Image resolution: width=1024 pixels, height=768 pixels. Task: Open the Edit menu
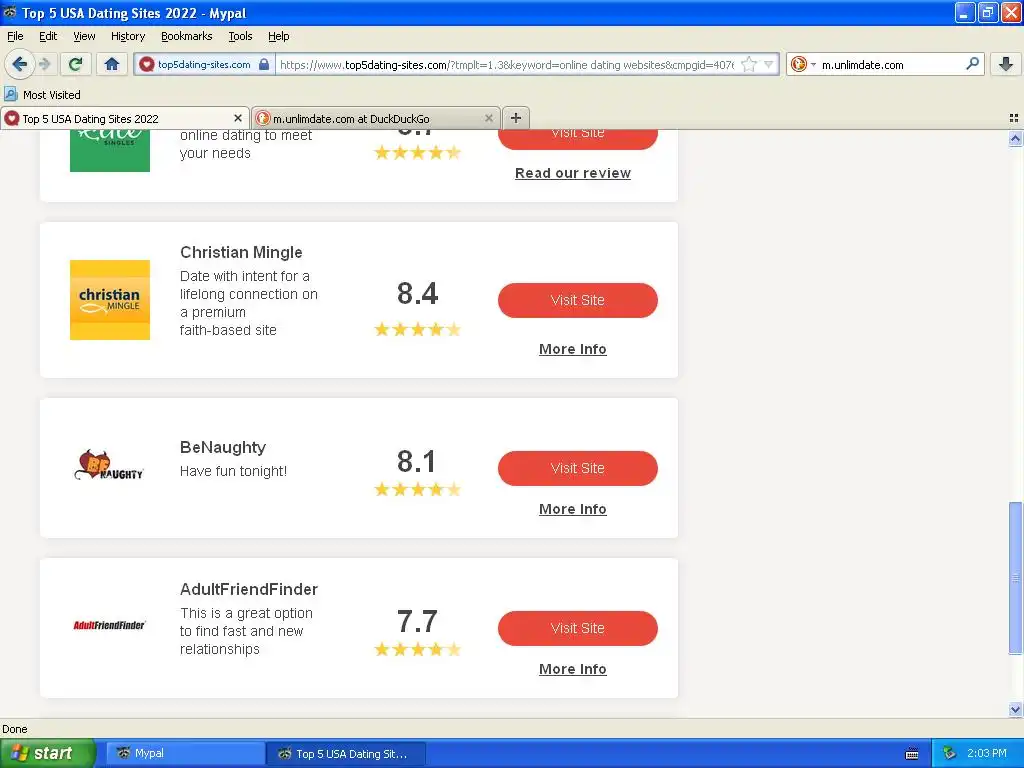click(x=48, y=36)
